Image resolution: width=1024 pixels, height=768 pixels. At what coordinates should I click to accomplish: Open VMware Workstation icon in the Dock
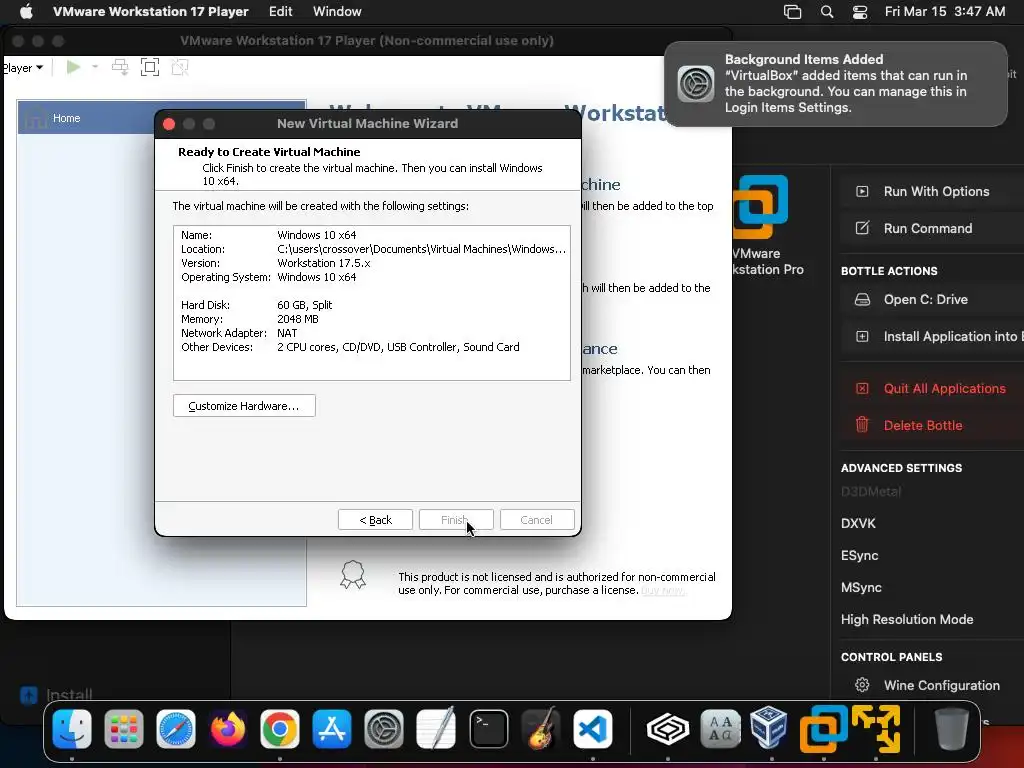824,729
